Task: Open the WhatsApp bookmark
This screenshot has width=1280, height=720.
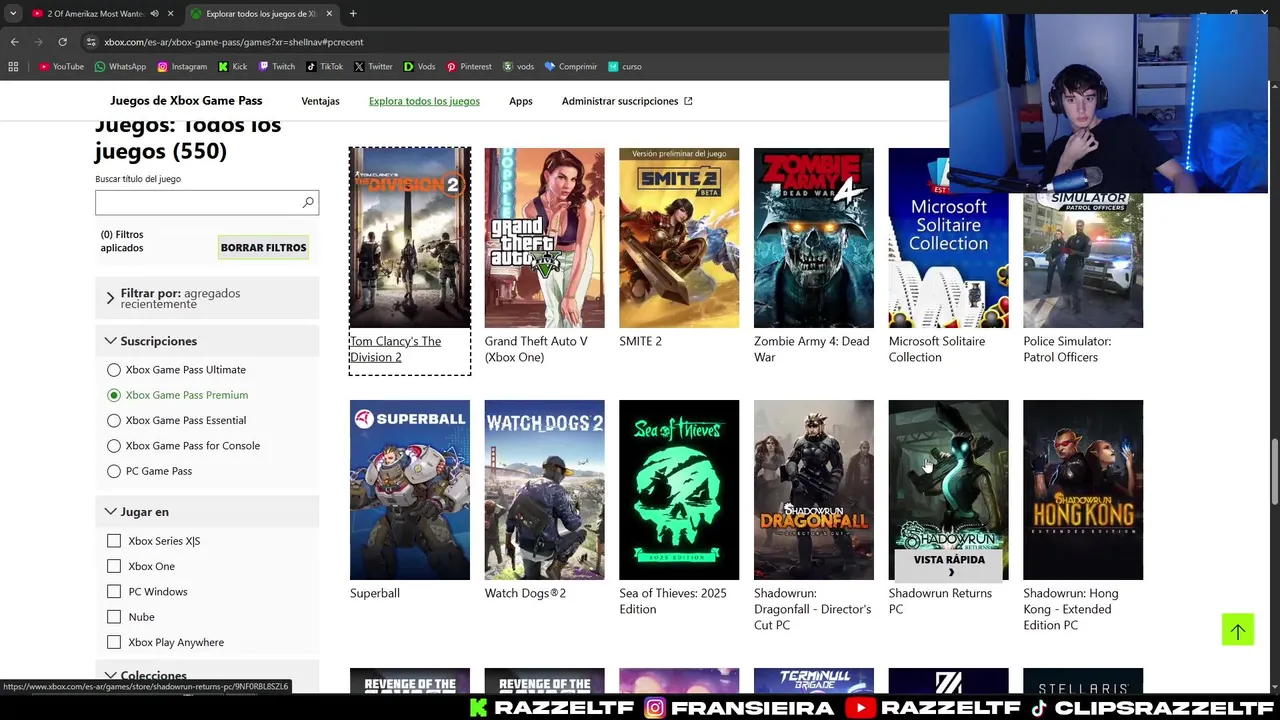Action: coord(120,67)
